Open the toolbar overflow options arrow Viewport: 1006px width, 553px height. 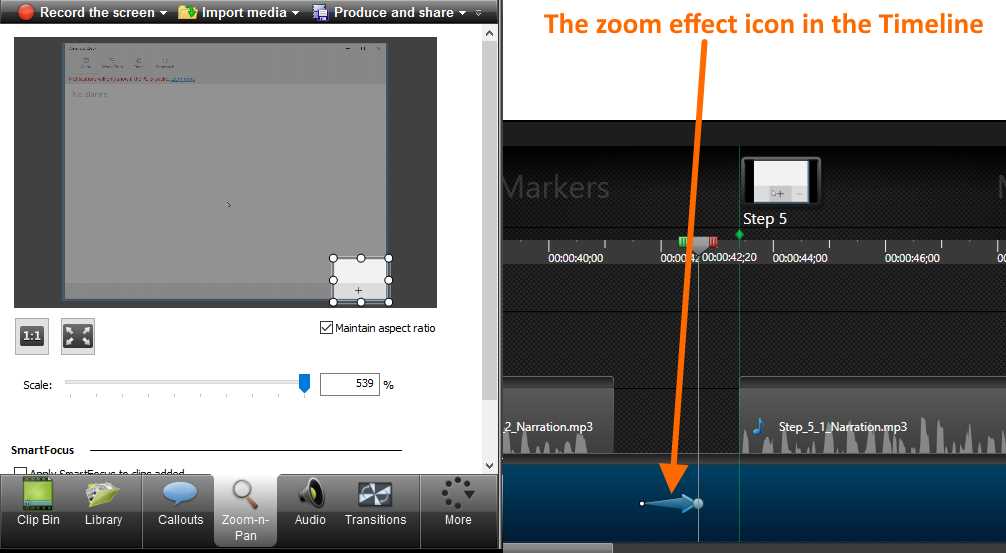(478, 13)
